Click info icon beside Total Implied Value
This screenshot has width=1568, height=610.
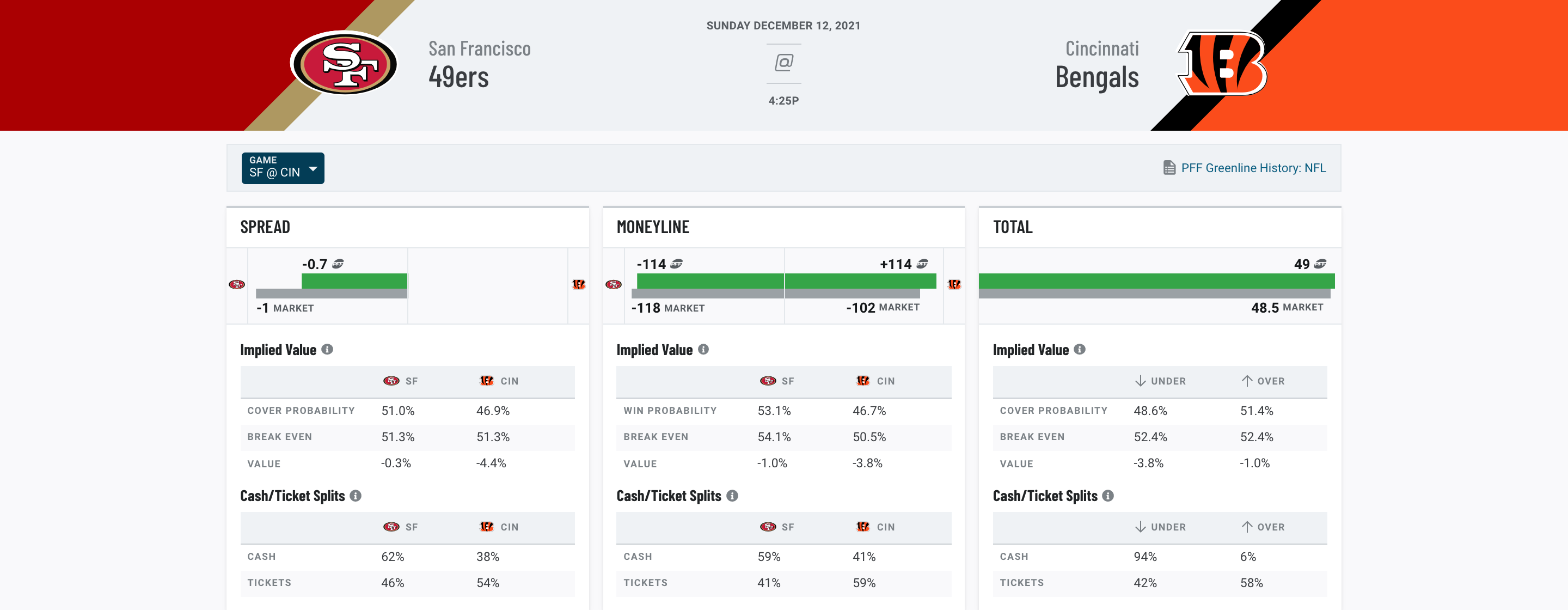point(1080,350)
